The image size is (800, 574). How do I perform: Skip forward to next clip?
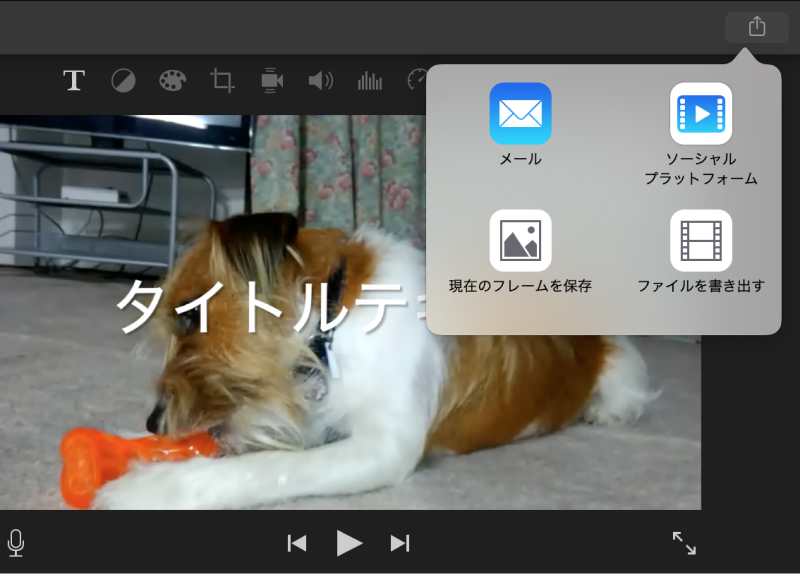point(400,543)
